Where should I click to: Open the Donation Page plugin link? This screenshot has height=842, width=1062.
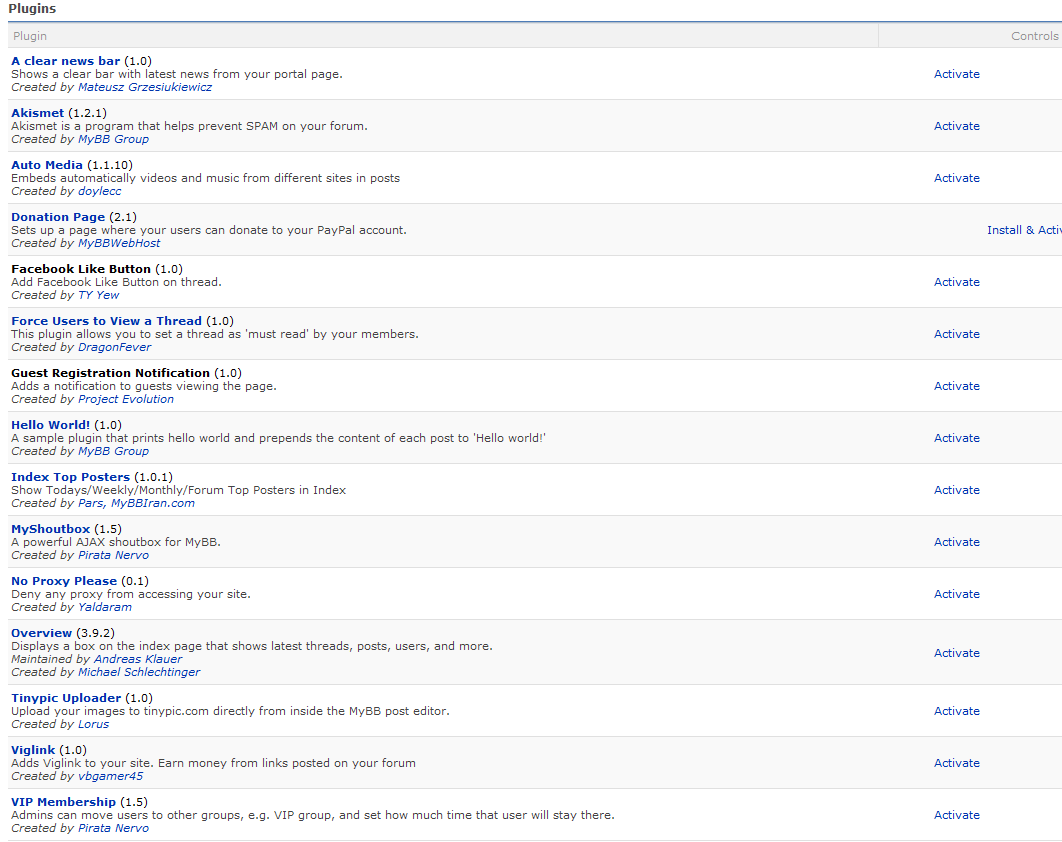[58, 217]
